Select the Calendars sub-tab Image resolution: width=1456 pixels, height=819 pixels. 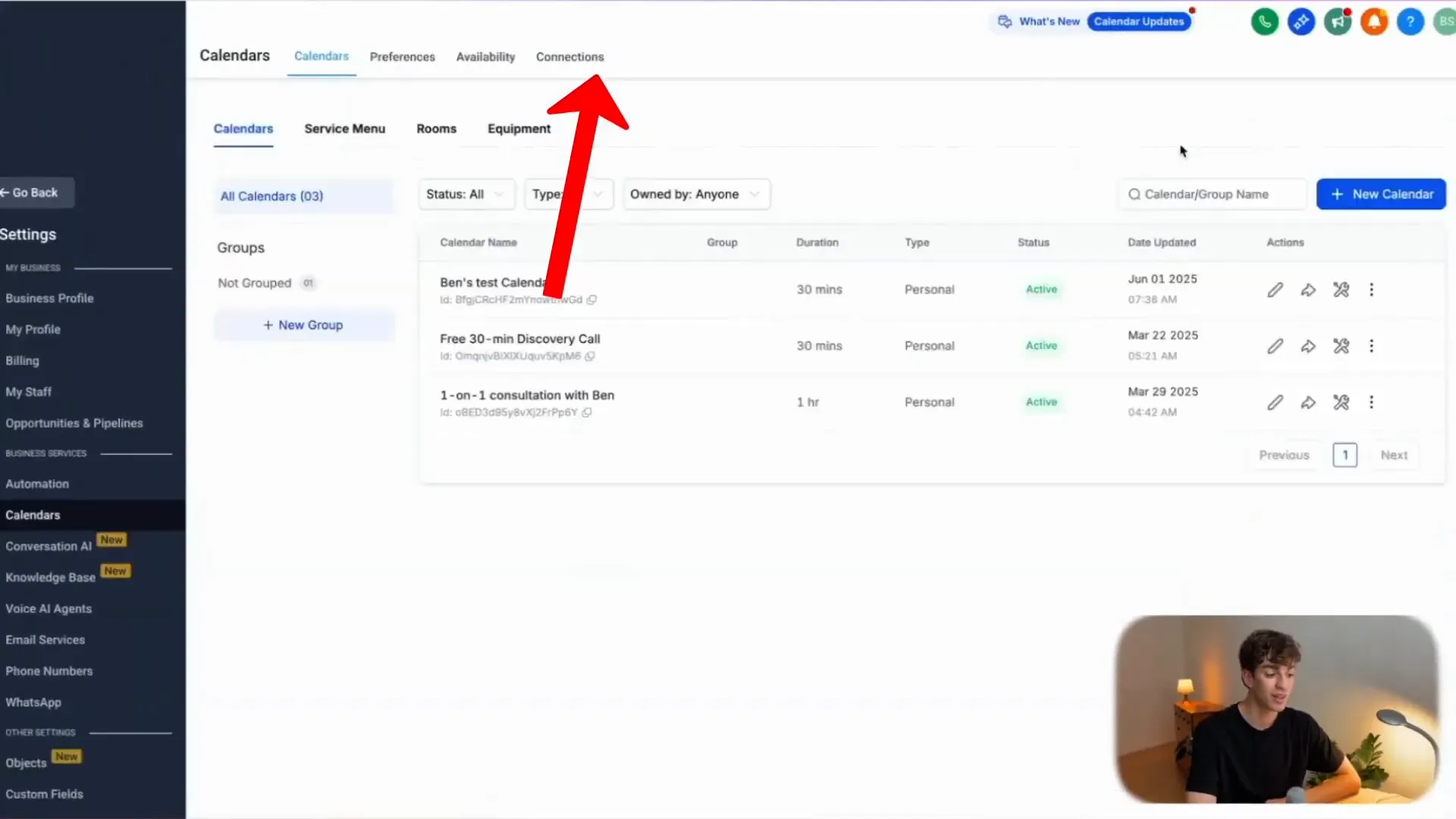(243, 129)
